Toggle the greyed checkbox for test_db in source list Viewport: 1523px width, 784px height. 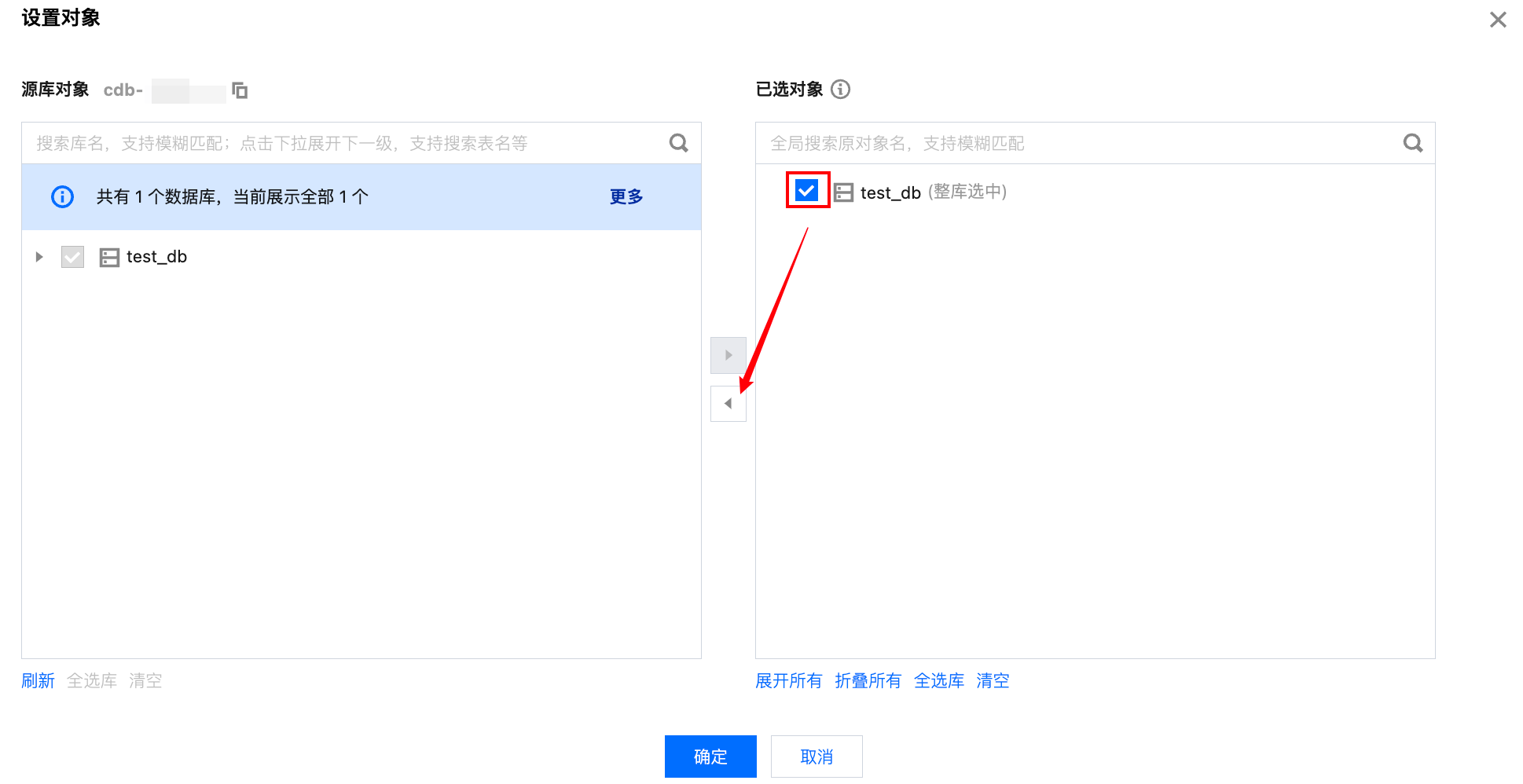point(72,257)
